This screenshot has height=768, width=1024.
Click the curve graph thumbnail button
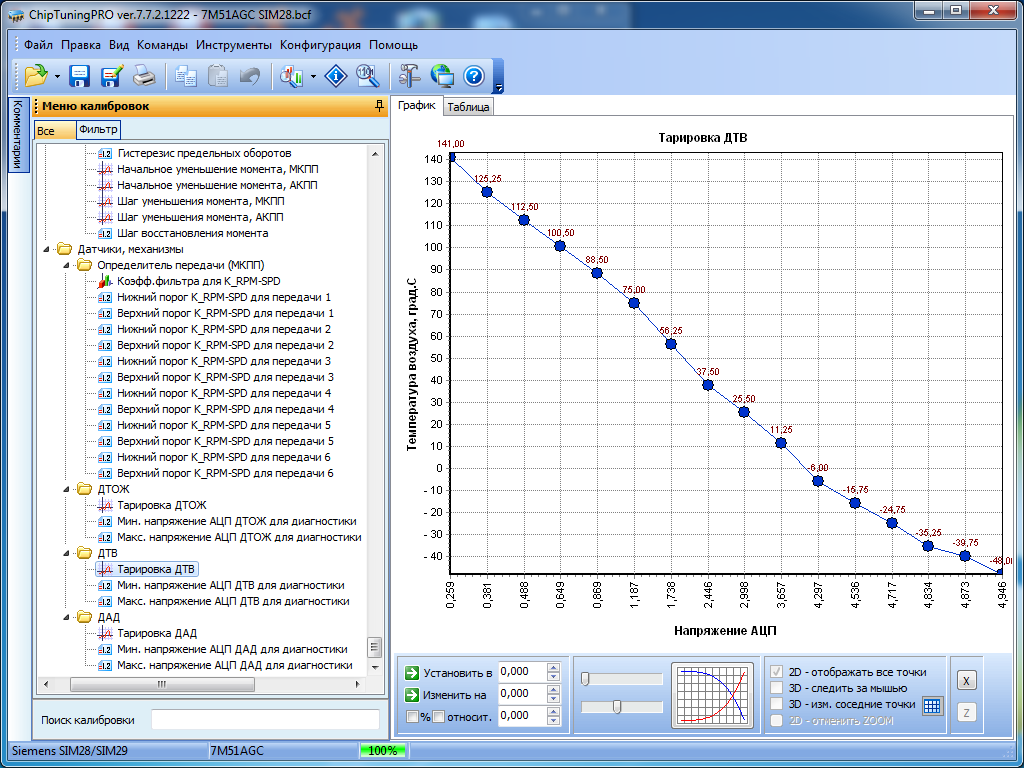click(712, 693)
